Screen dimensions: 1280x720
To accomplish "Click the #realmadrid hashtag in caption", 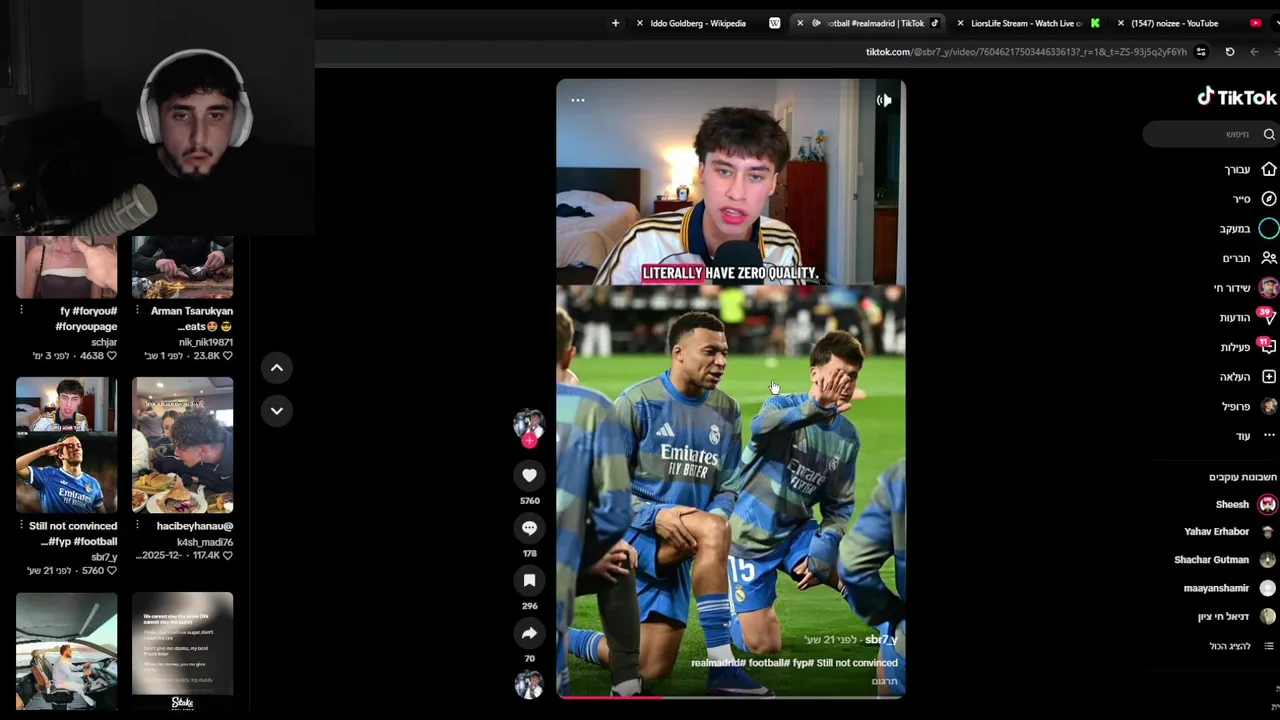I will point(716,663).
